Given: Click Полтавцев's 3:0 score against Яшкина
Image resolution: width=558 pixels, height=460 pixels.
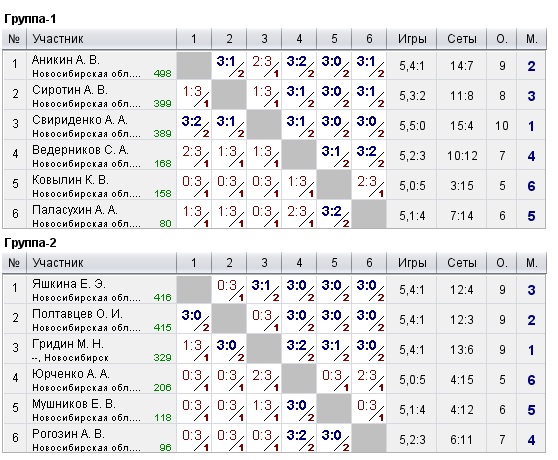Looking at the screenshot, I should tap(191, 315).
